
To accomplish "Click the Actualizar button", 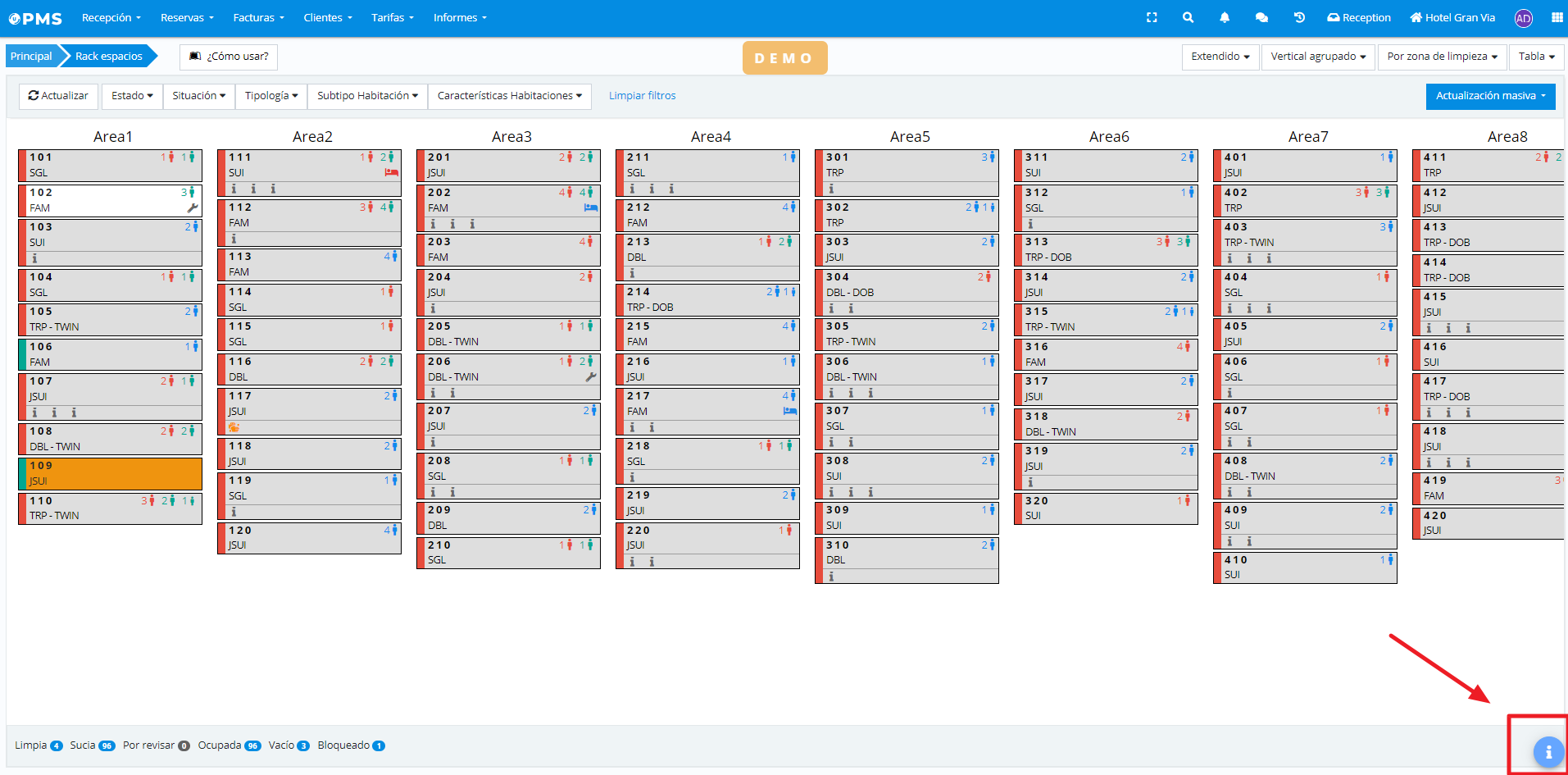I will [x=58, y=96].
